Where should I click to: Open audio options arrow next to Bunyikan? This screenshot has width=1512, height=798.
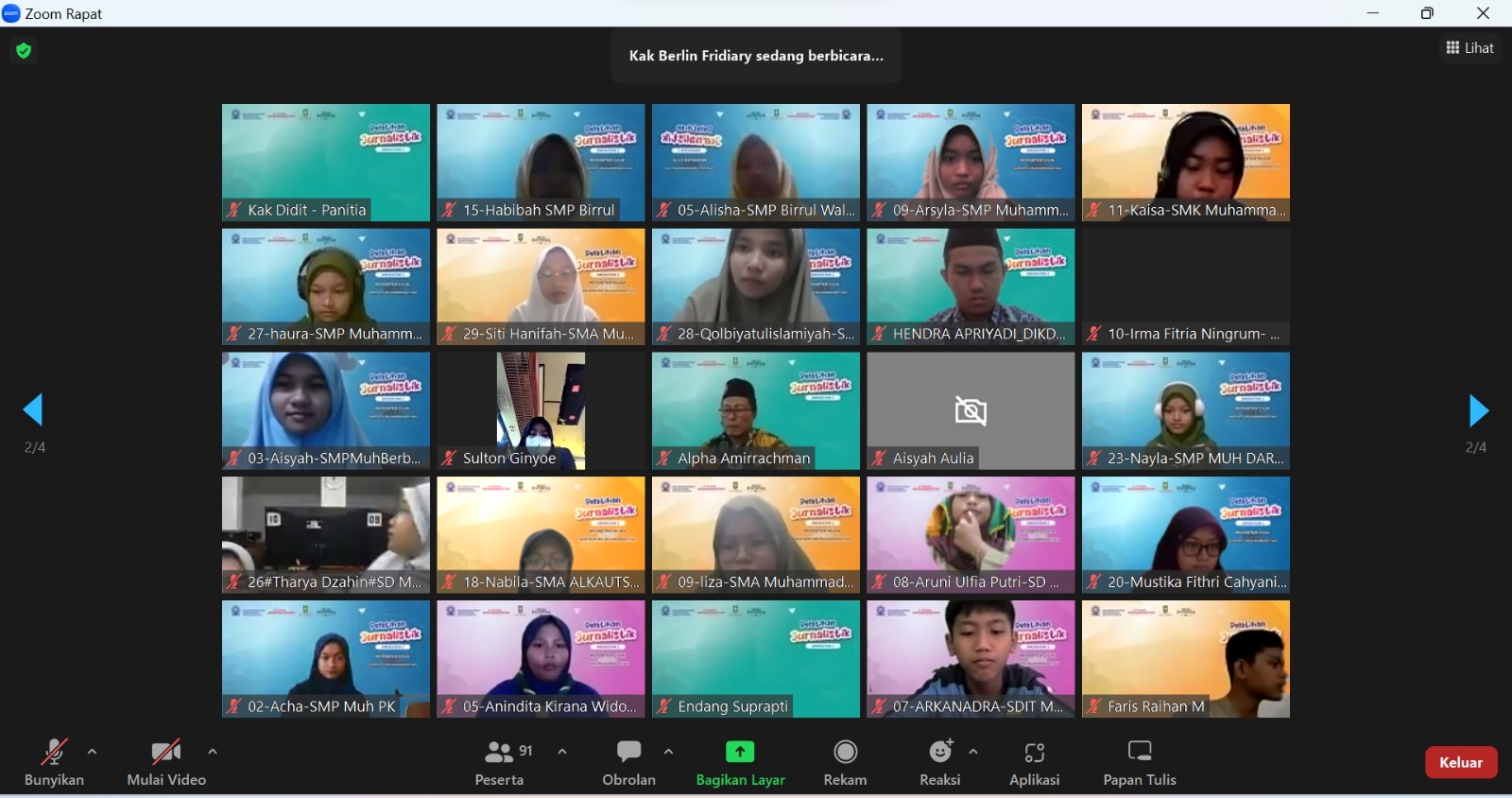click(92, 752)
